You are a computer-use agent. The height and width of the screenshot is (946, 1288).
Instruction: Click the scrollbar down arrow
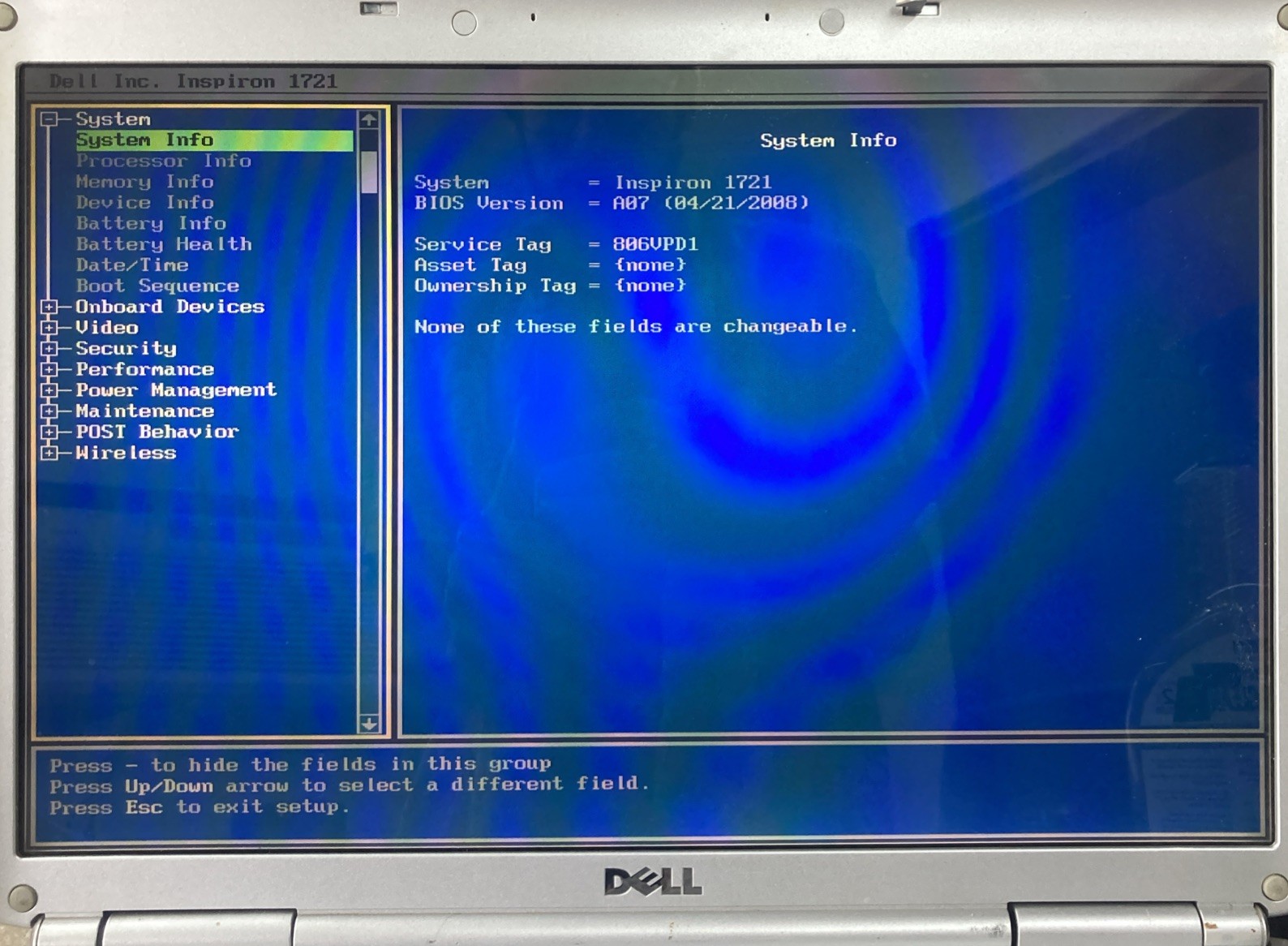click(369, 724)
